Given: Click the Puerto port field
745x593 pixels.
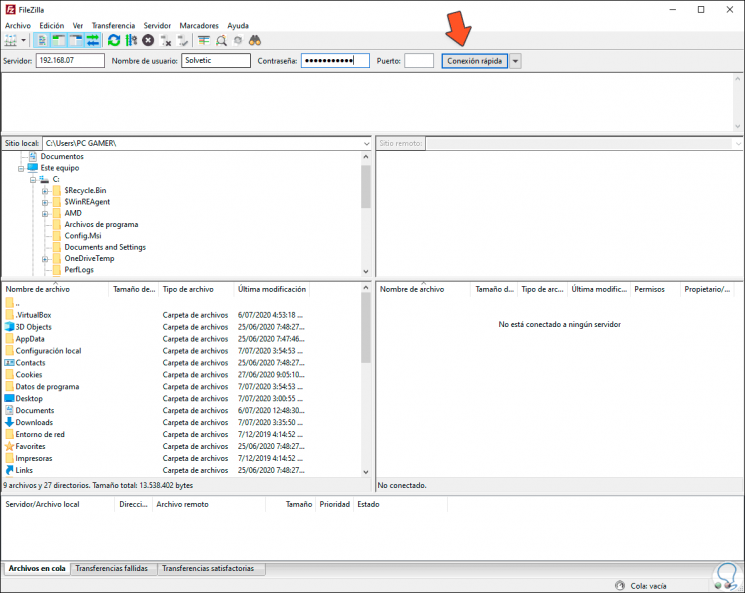Looking at the screenshot, I should click(419, 60).
